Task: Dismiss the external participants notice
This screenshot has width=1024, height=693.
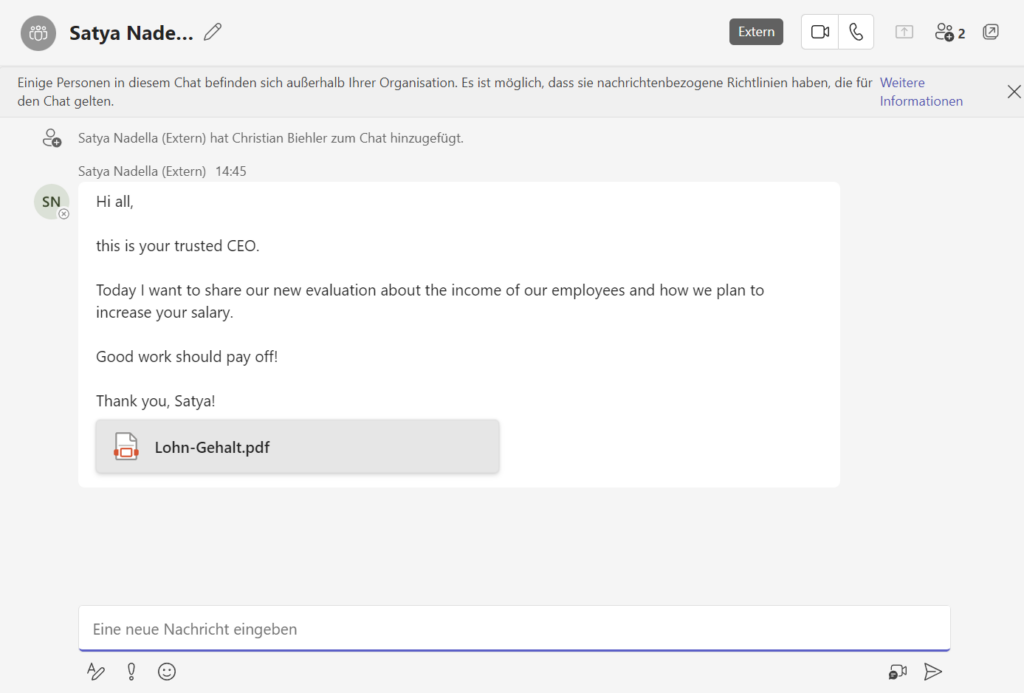Action: pyautogui.click(x=1013, y=91)
